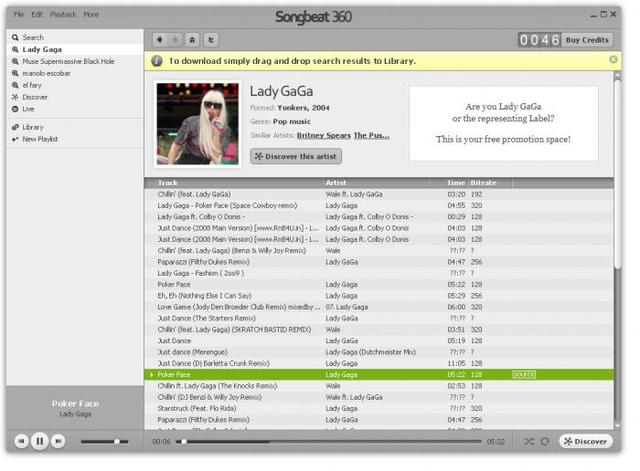Viewport: 640px width, 471px height.
Task: Select Eh, Eh (Nothing Else I Can Say)
Action: (379, 296)
